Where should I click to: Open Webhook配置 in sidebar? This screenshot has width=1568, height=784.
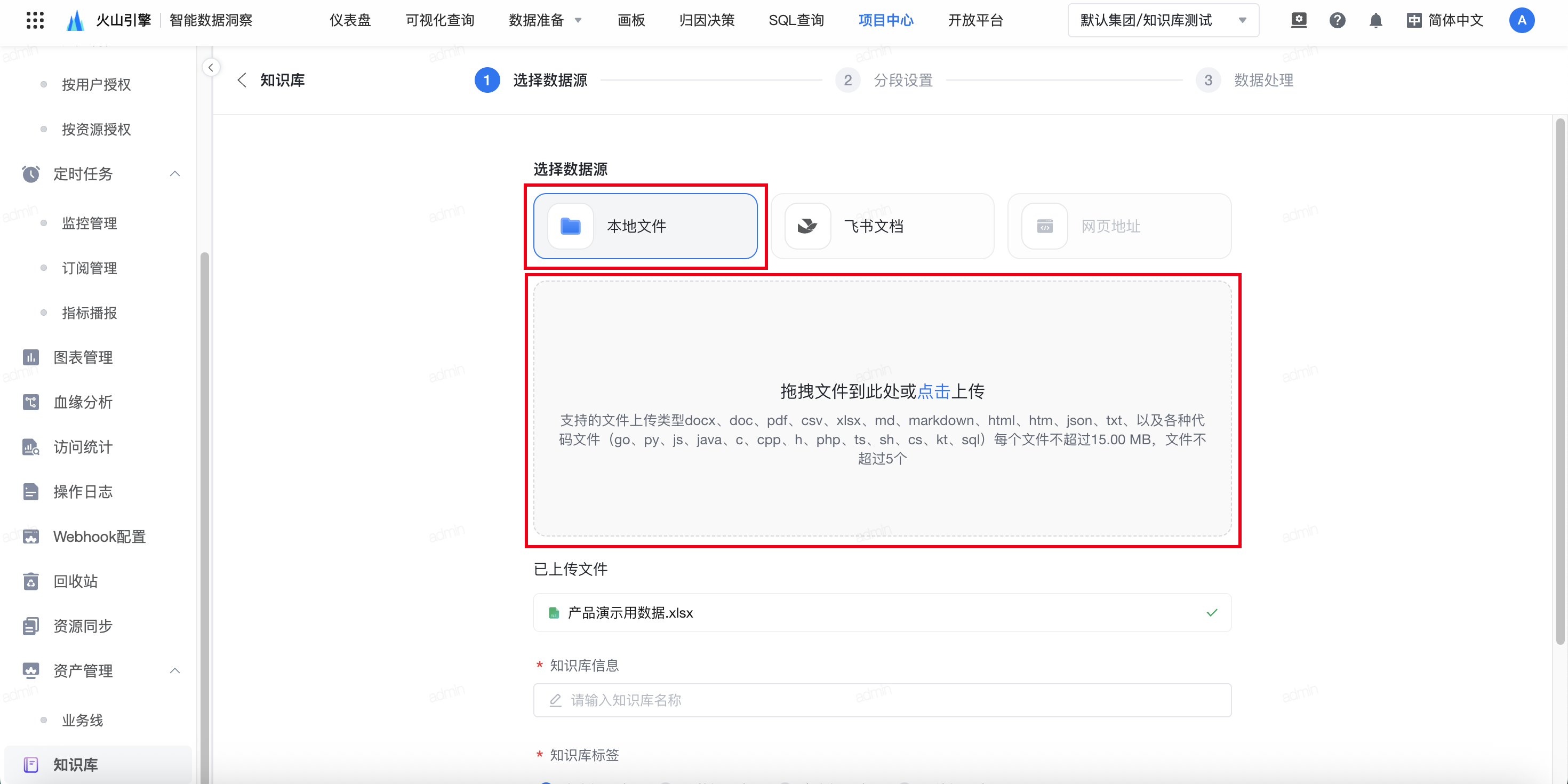tap(99, 536)
